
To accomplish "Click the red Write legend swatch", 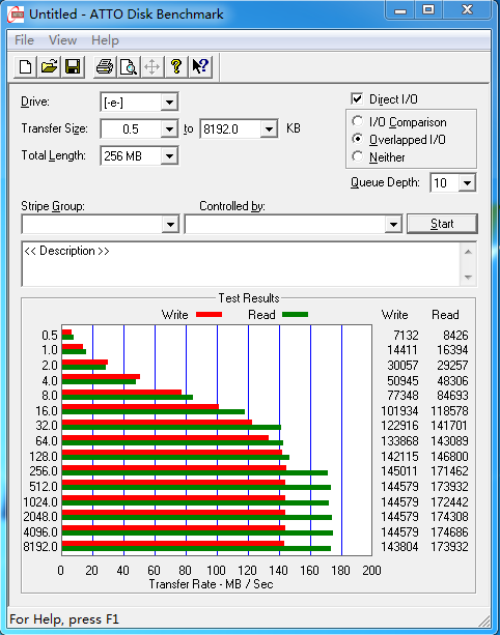I will (x=209, y=314).
